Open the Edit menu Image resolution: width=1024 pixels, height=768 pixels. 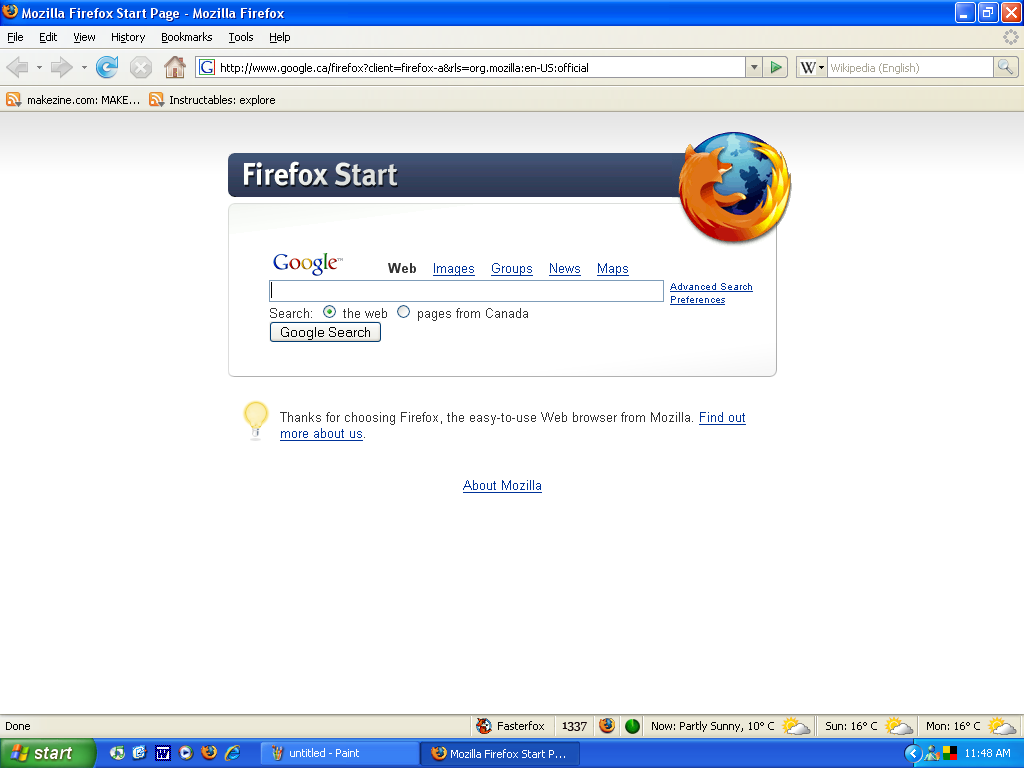pyautogui.click(x=48, y=37)
